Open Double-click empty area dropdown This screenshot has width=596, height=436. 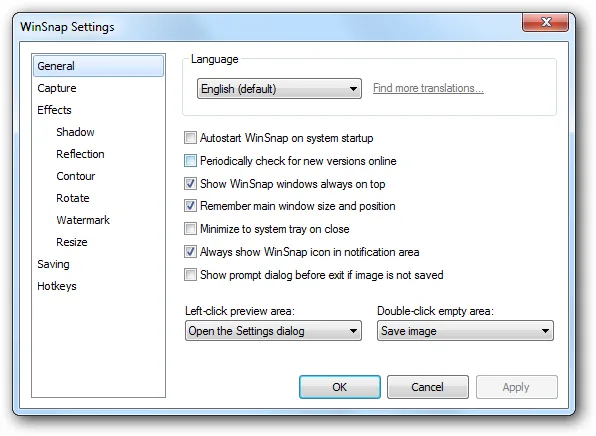465,331
